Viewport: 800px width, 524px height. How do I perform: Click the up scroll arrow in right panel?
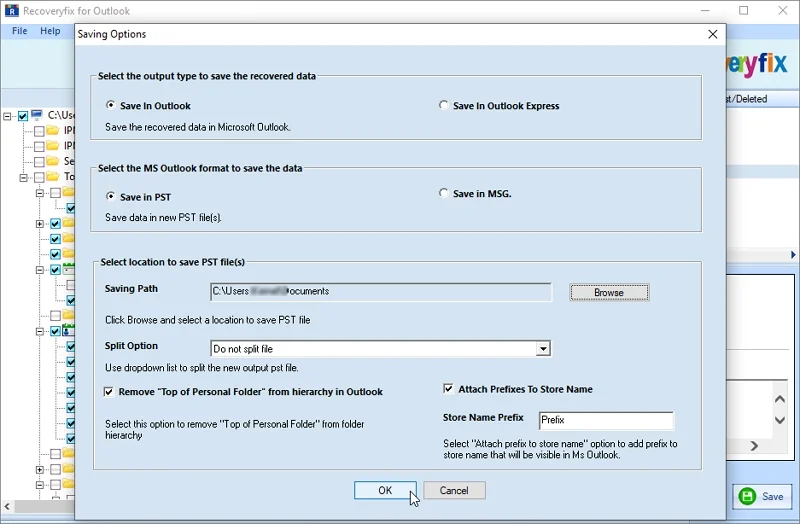point(780,399)
